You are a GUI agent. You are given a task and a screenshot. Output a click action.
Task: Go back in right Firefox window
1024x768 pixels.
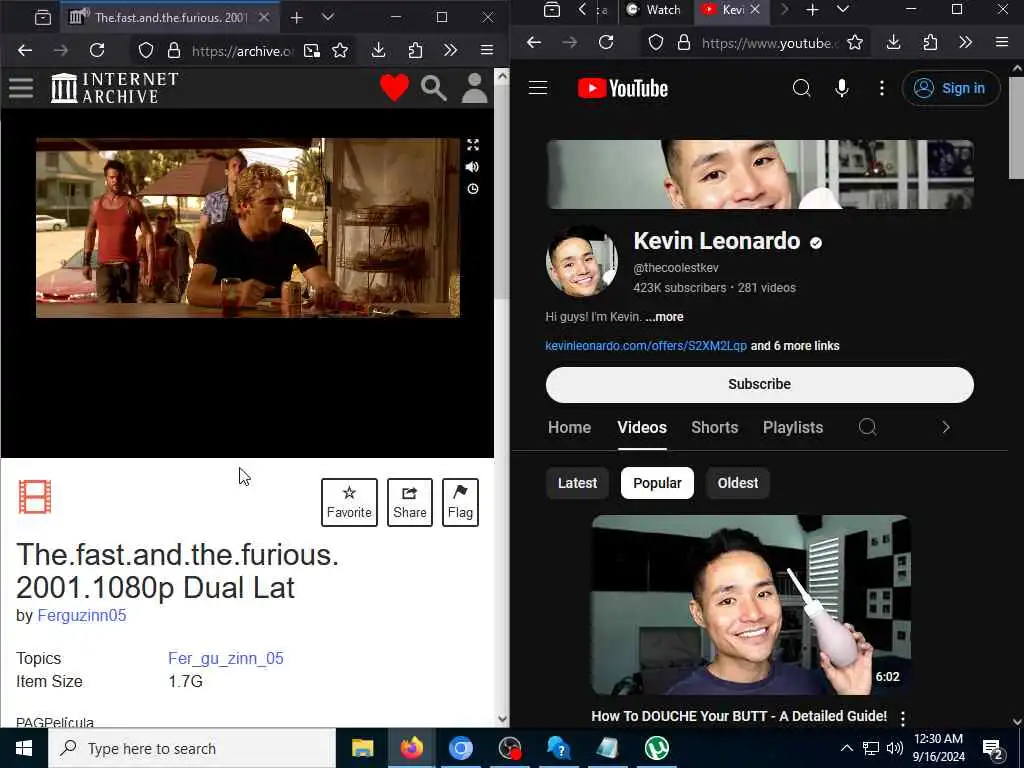[534, 42]
